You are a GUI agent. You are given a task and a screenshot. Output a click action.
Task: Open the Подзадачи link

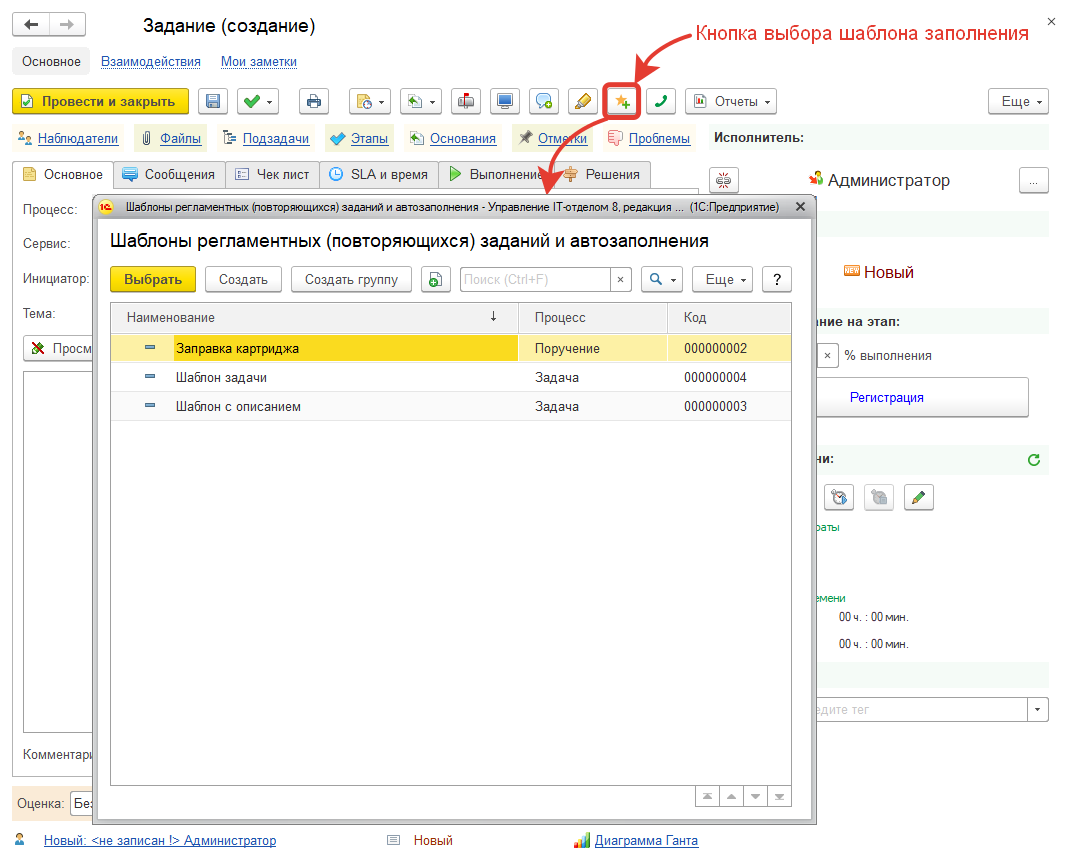tap(276, 138)
